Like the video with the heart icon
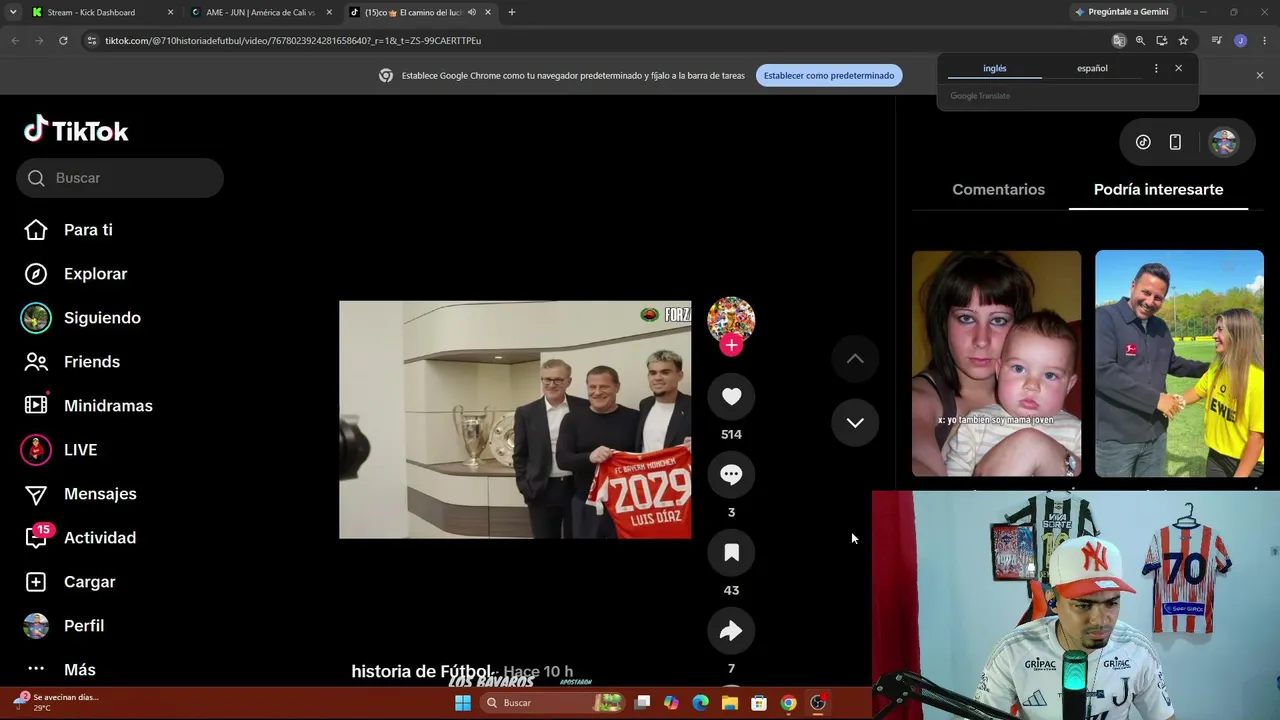1280x720 pixels. 731,396
